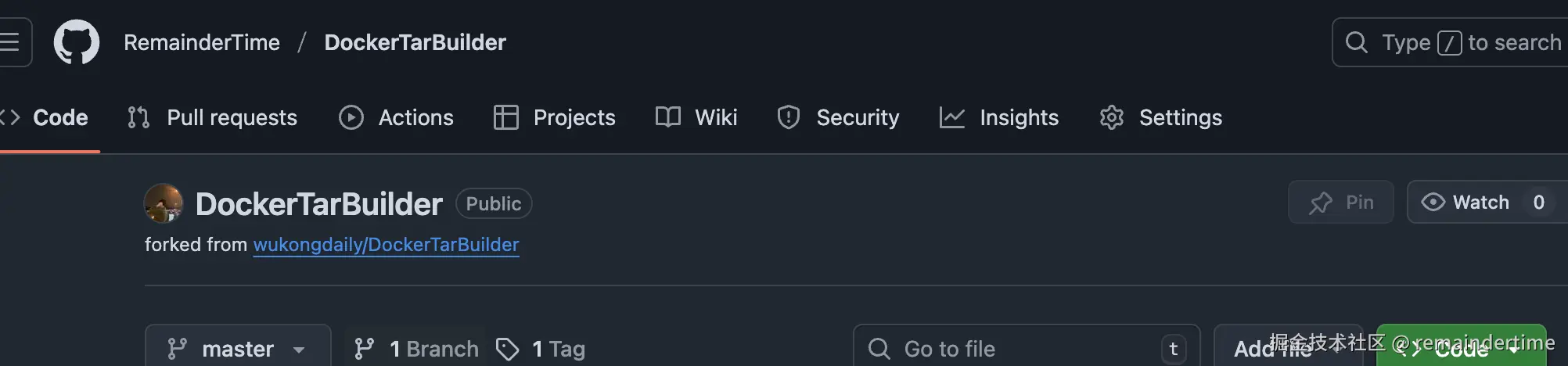Switch to the Actions tab

[x=397, y=117]
